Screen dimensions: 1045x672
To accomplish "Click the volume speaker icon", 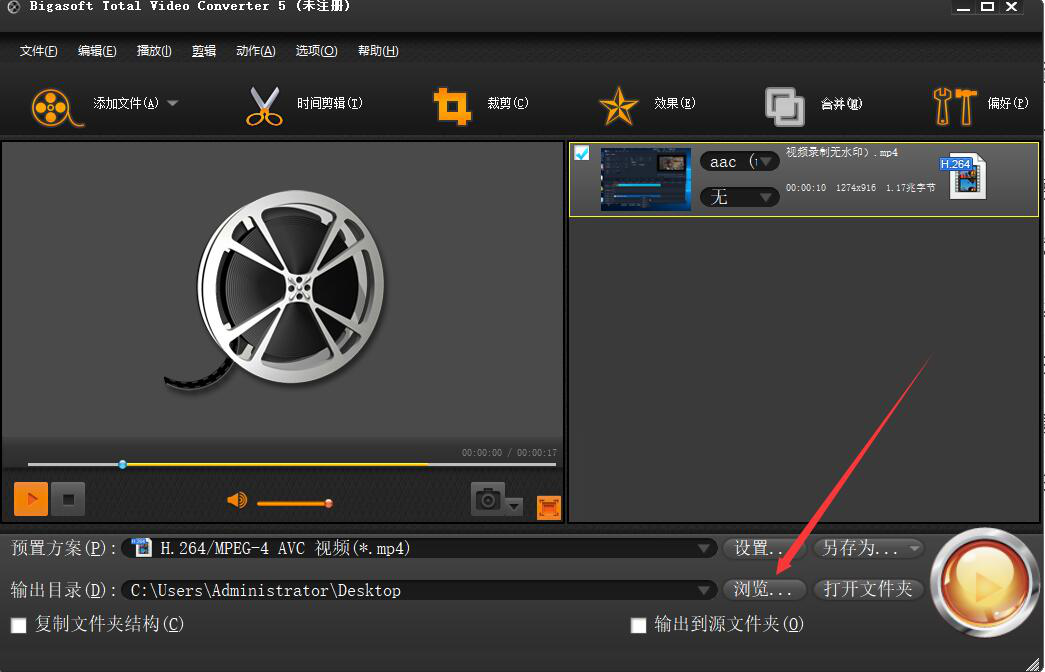I will 237,500.
